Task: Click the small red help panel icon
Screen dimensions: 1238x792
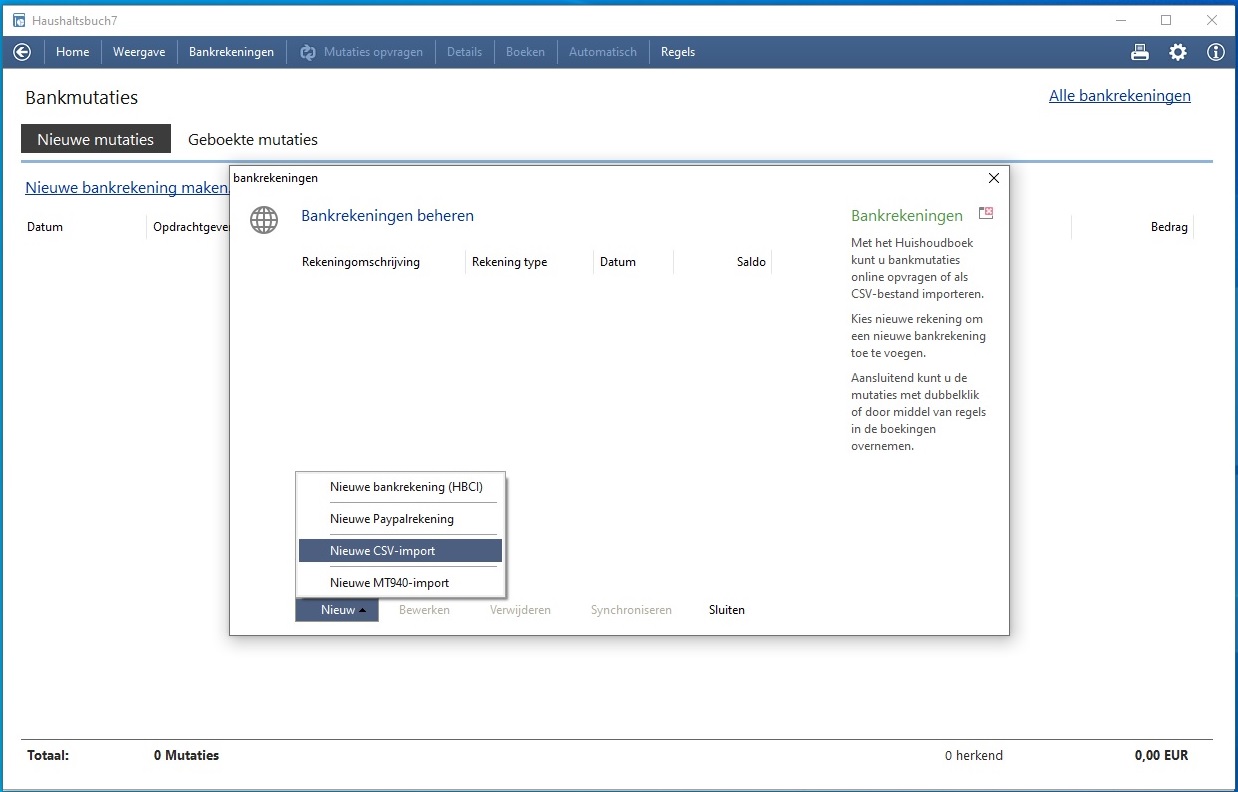Action: [x=986, y=213]
